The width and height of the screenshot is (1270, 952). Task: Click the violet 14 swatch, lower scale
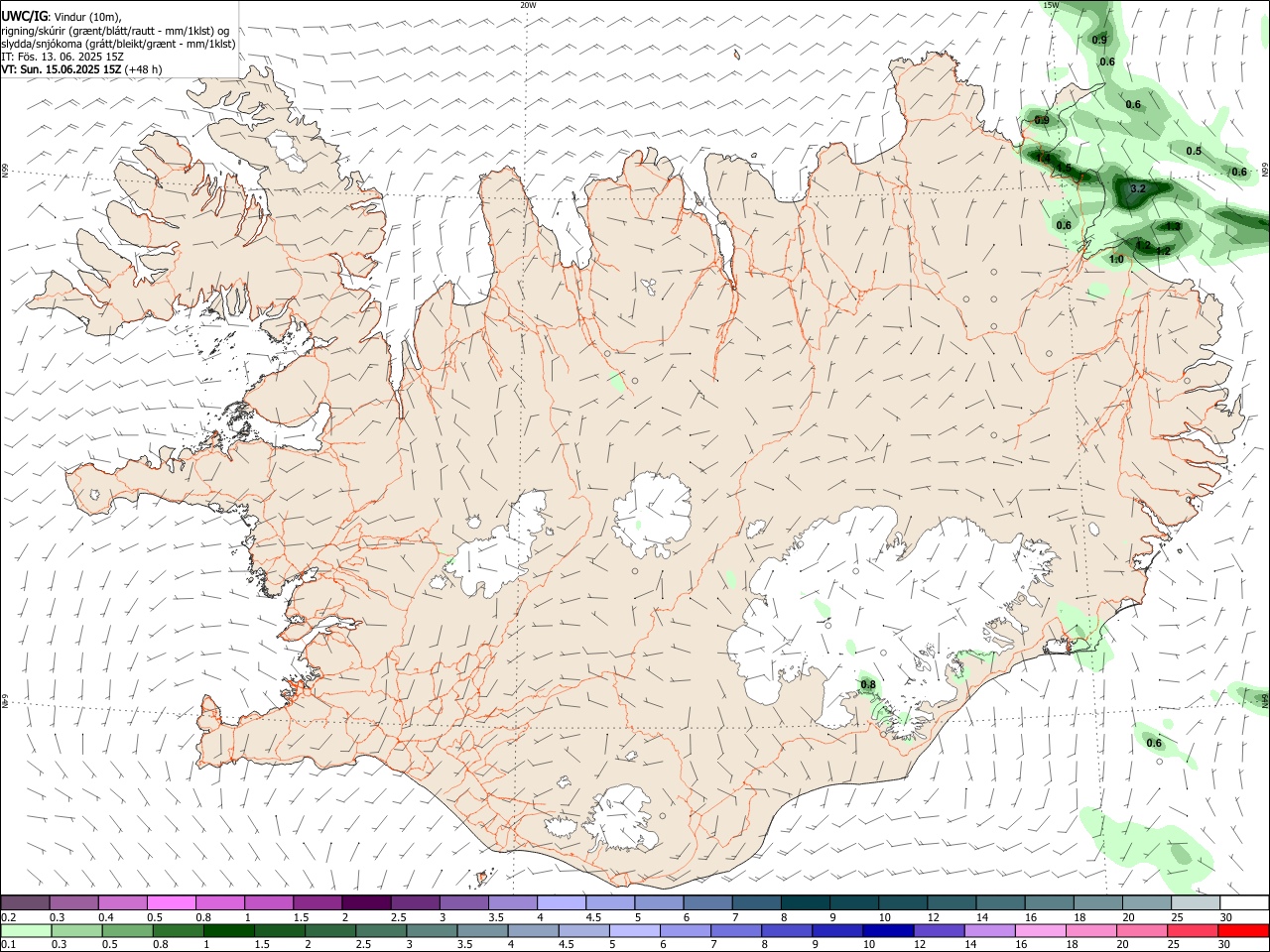pyautogui.click(x=990, y=931)
